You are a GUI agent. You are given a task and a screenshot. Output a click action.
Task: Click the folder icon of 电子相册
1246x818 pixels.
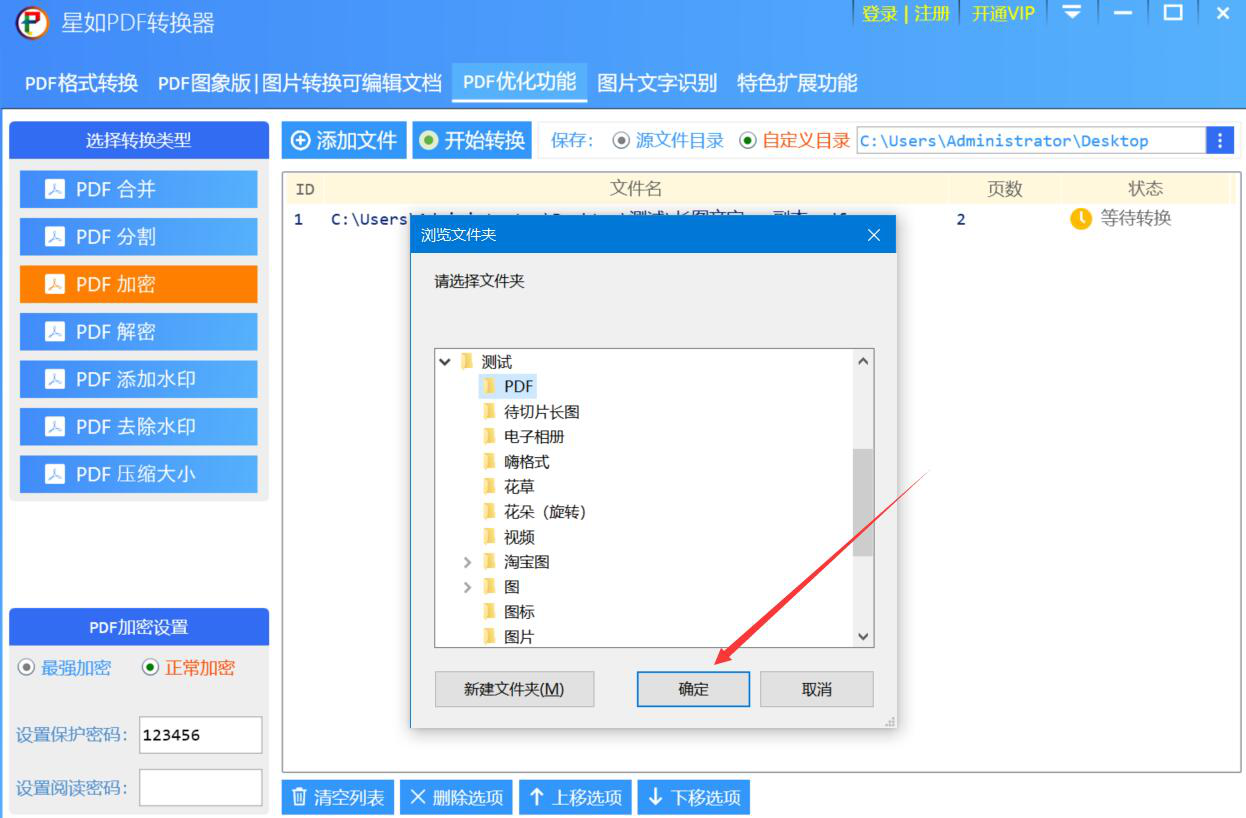coord(489,437)
